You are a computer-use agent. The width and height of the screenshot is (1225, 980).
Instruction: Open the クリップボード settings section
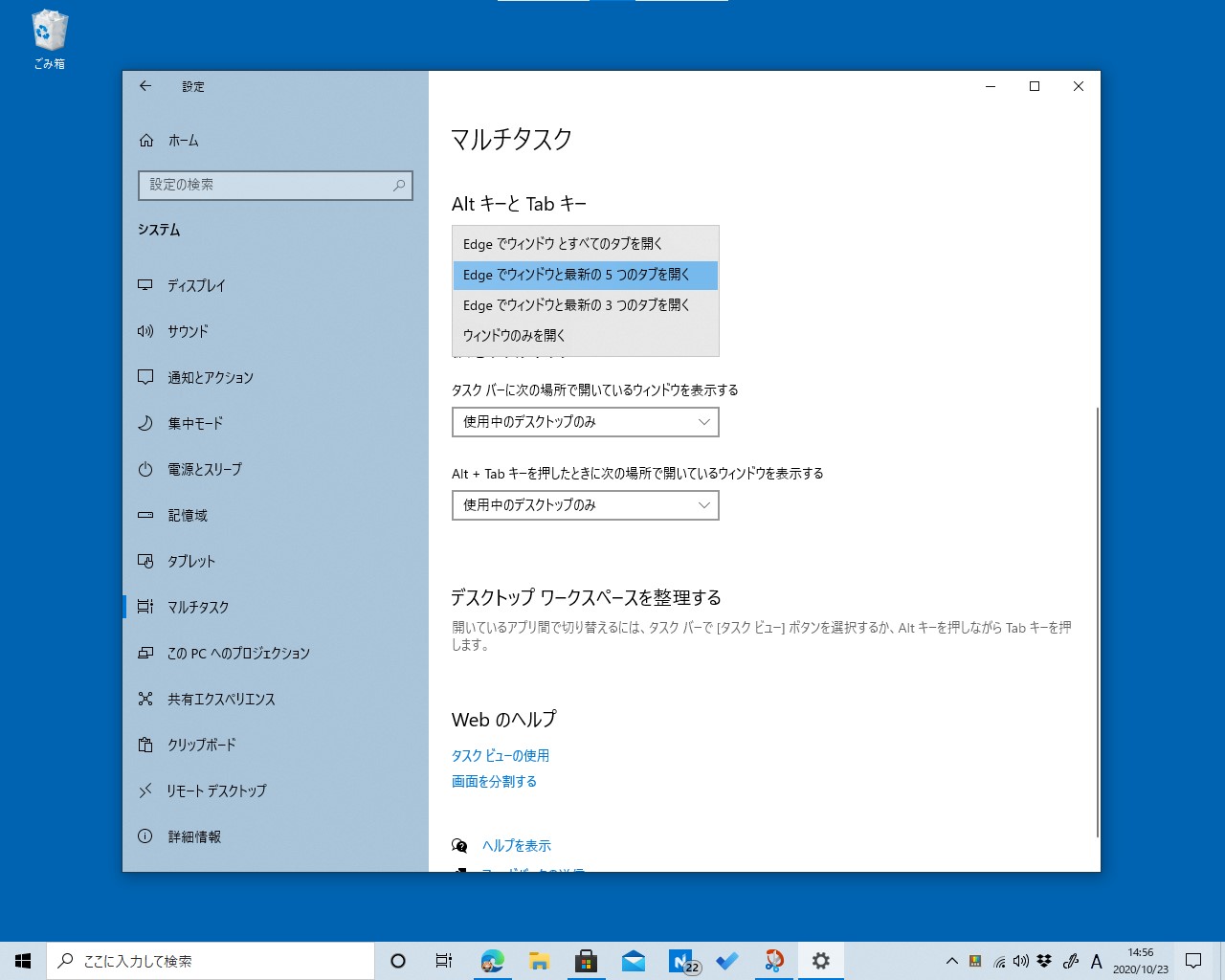(x=203, y=745)
